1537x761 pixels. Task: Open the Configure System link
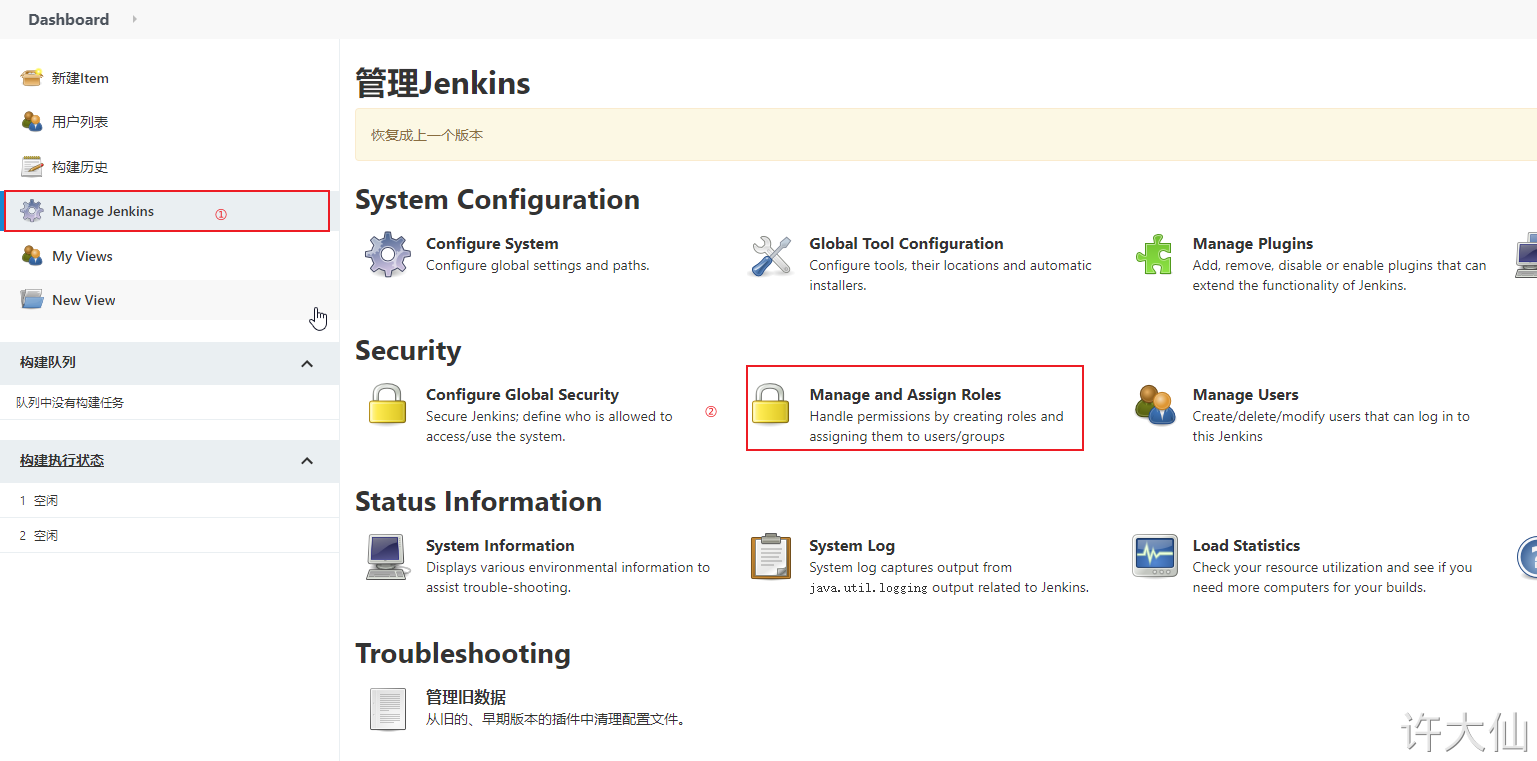point(492,243)
